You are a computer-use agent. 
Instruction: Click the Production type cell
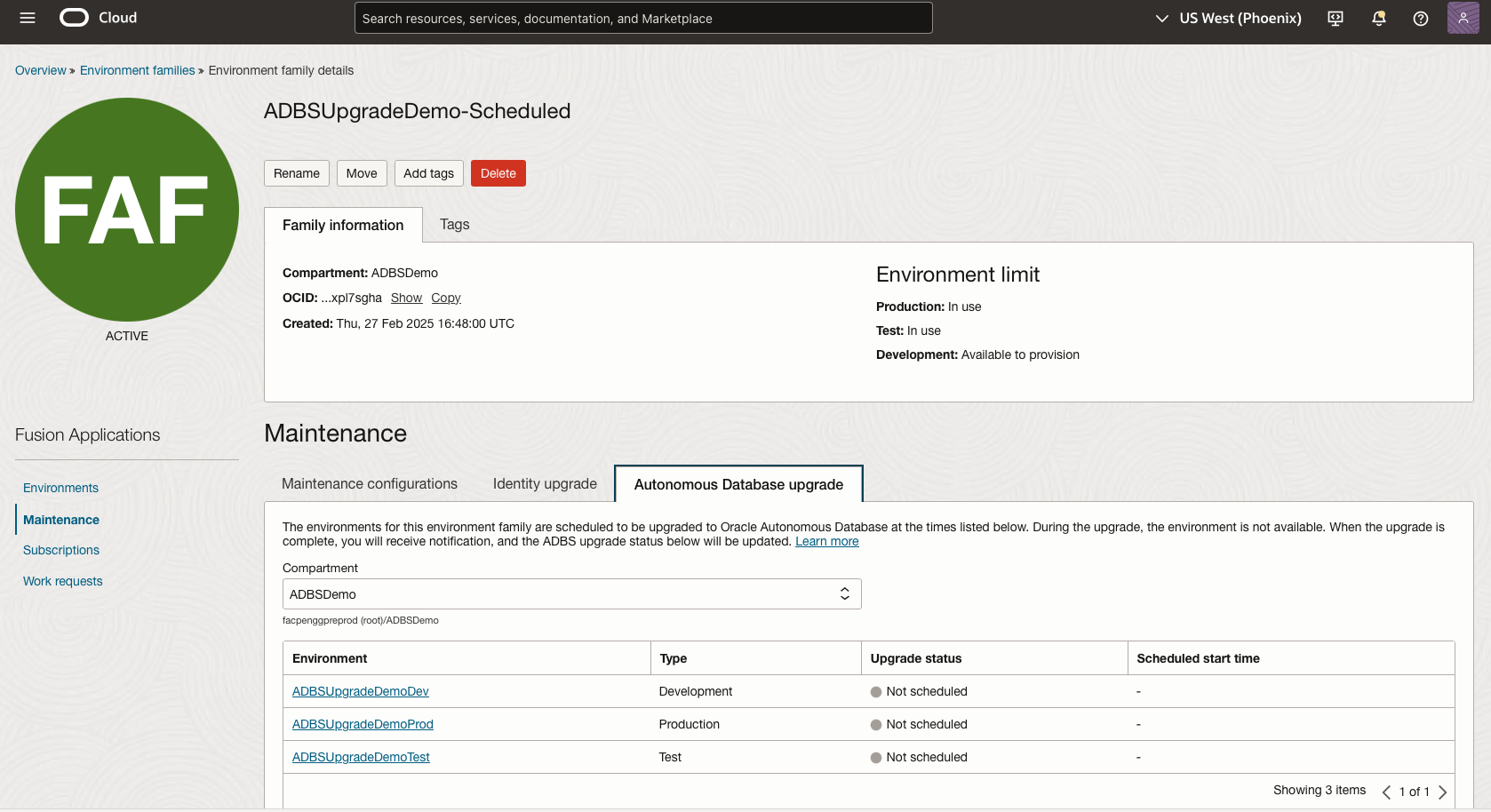click(690, 724)
